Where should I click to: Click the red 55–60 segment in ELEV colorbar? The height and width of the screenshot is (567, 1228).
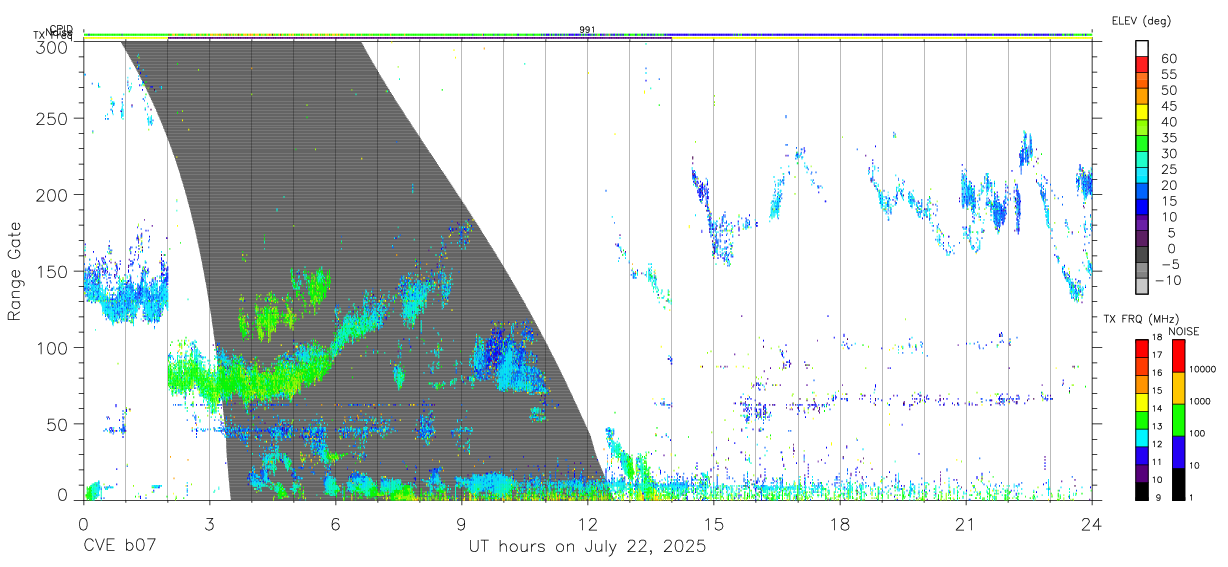pyautogui.click(x=1142, y=65)
